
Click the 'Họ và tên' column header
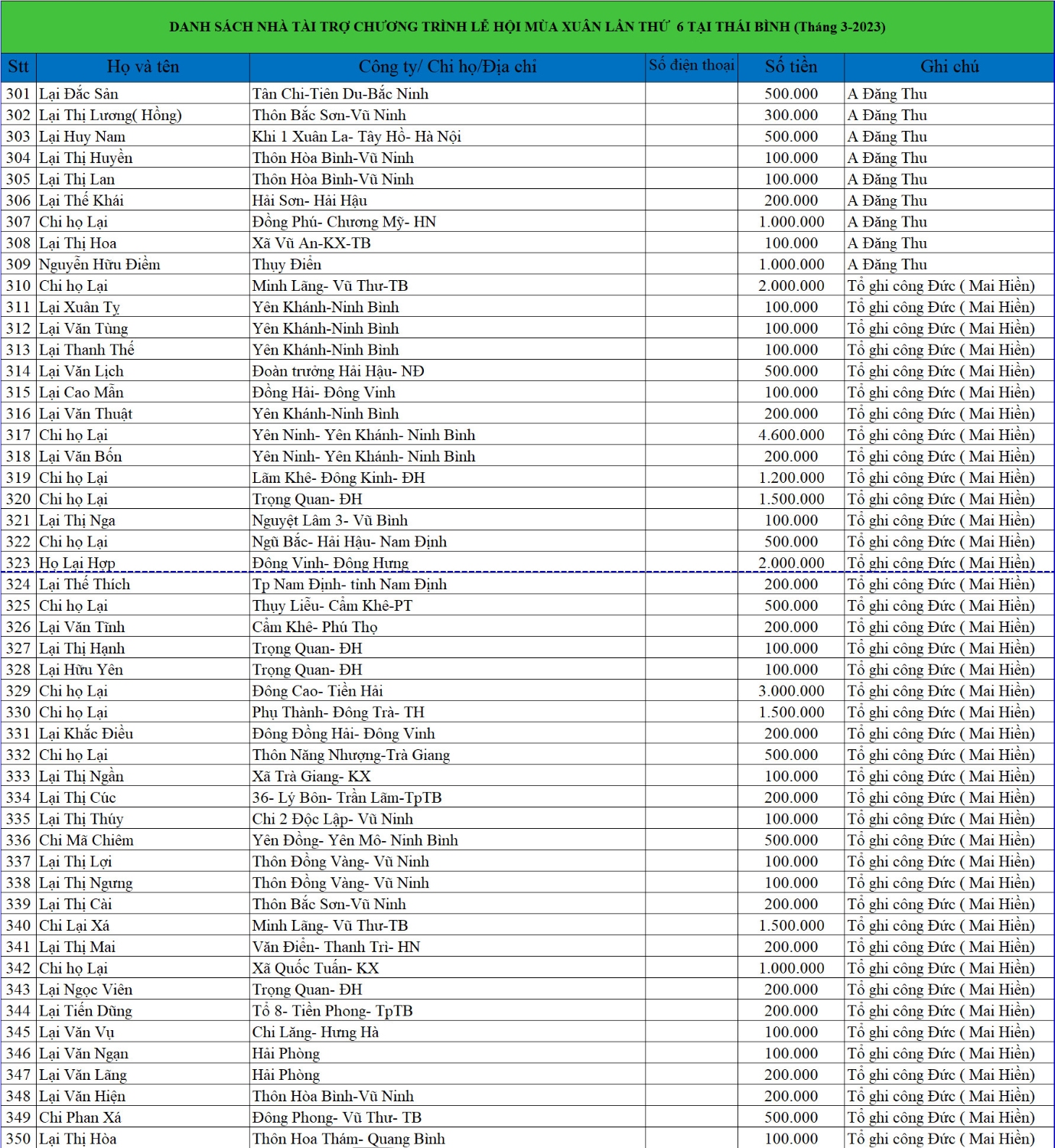143,67
